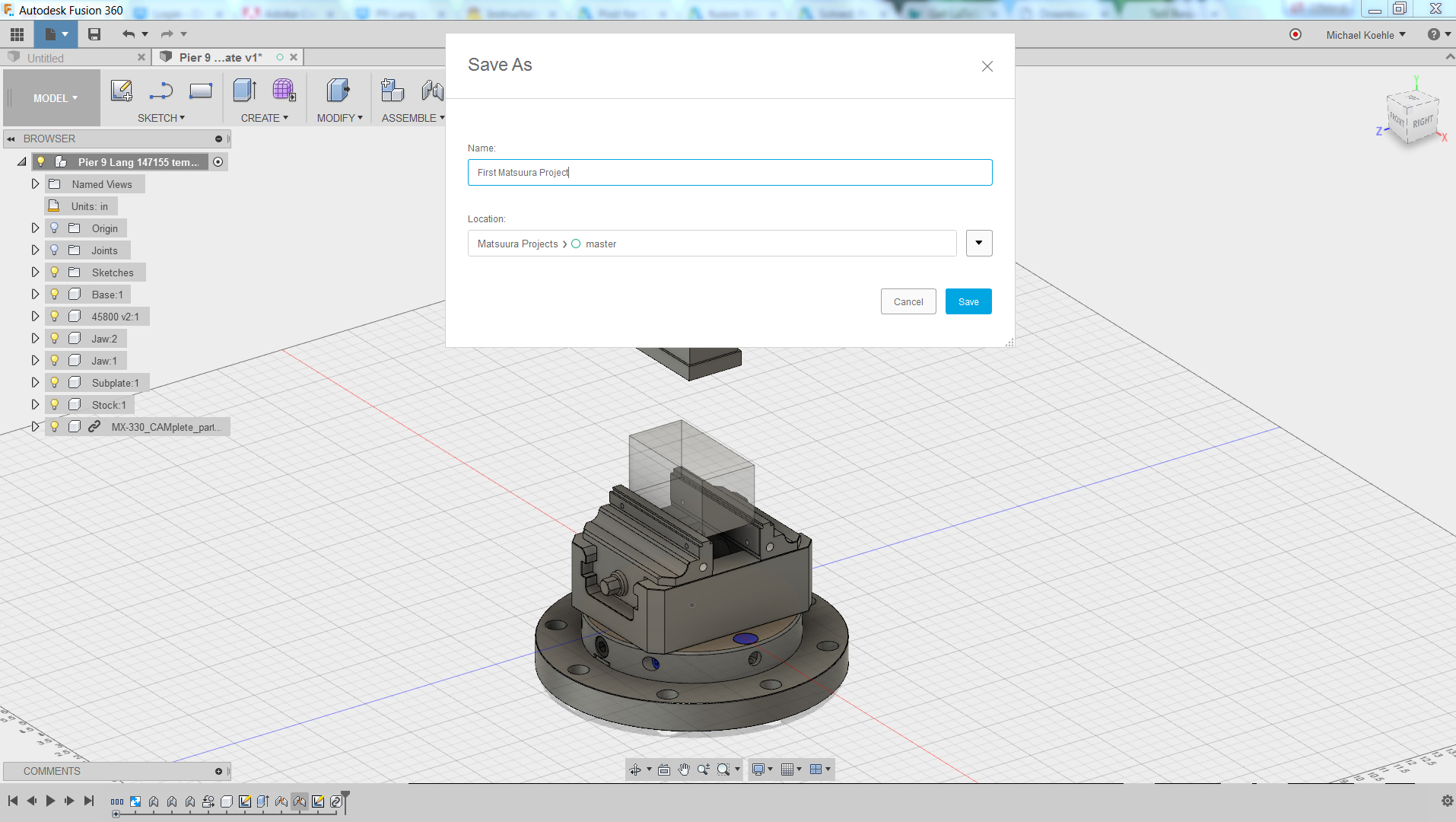Jump to timeline beginning
Viewport: 1456px width, 822px height.
[x=13, y=801]
